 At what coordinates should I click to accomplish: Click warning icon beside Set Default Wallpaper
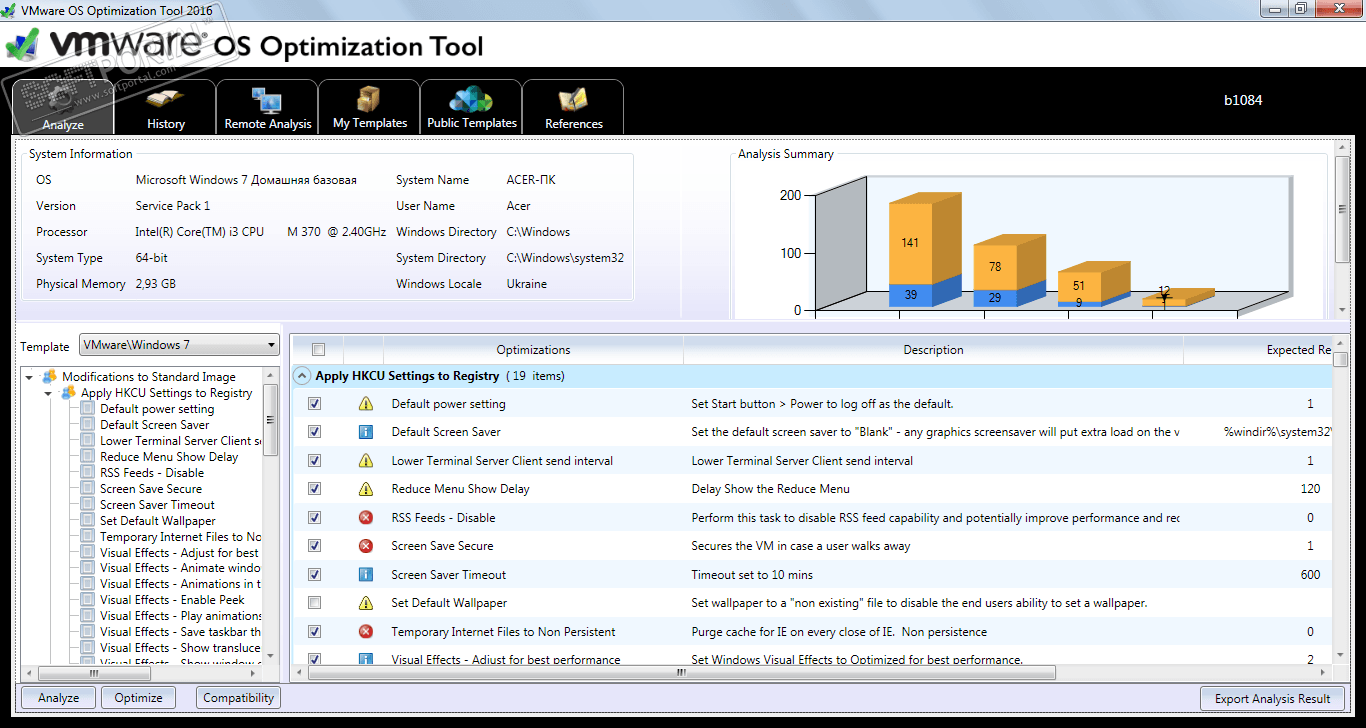[366, 603]
